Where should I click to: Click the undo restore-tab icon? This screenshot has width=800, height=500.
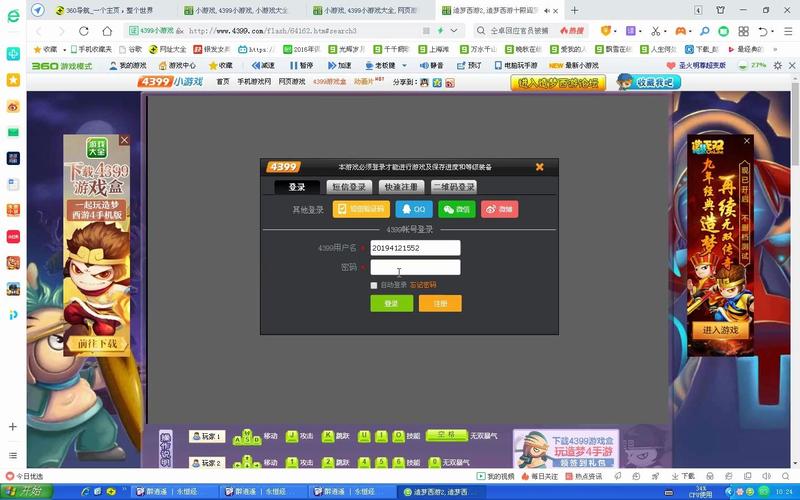point(763,31)
